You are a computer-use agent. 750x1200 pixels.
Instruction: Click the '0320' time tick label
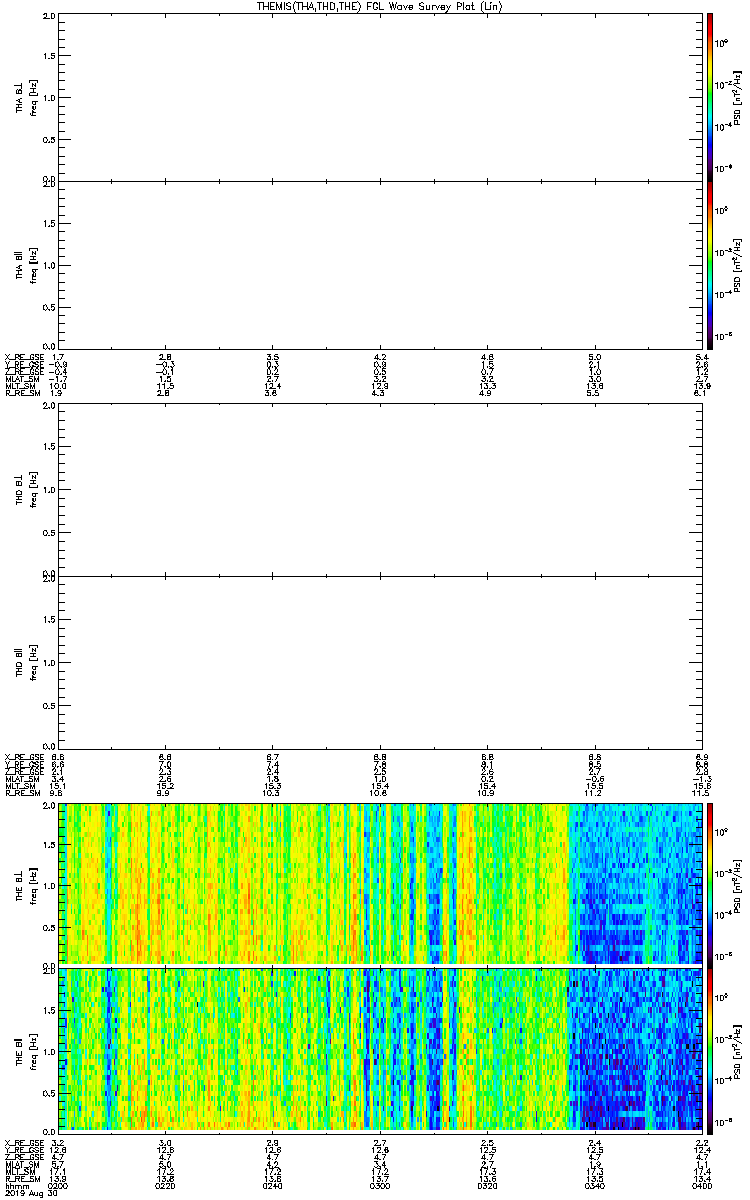tap(486, 1186)
